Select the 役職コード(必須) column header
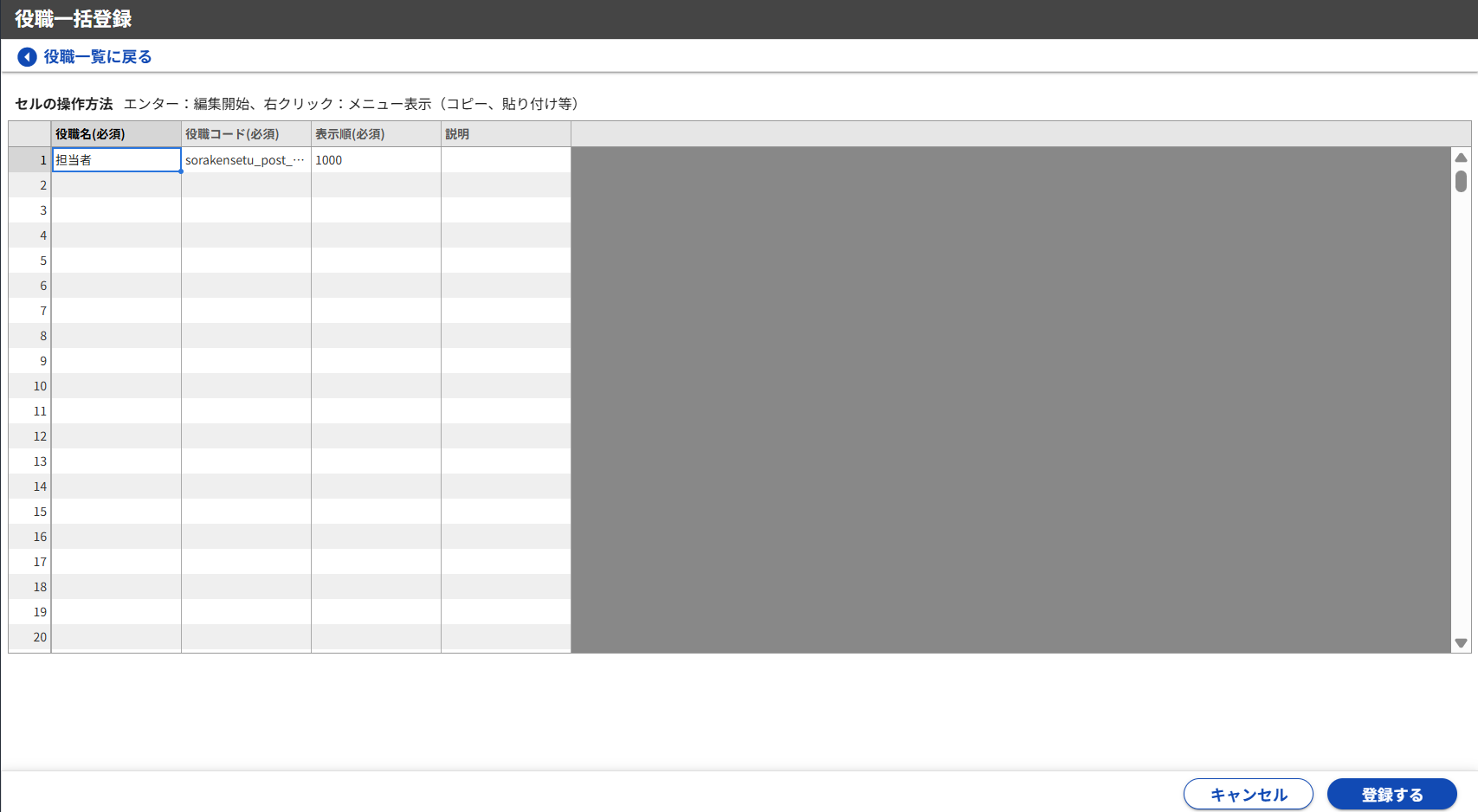 [246, 134]
